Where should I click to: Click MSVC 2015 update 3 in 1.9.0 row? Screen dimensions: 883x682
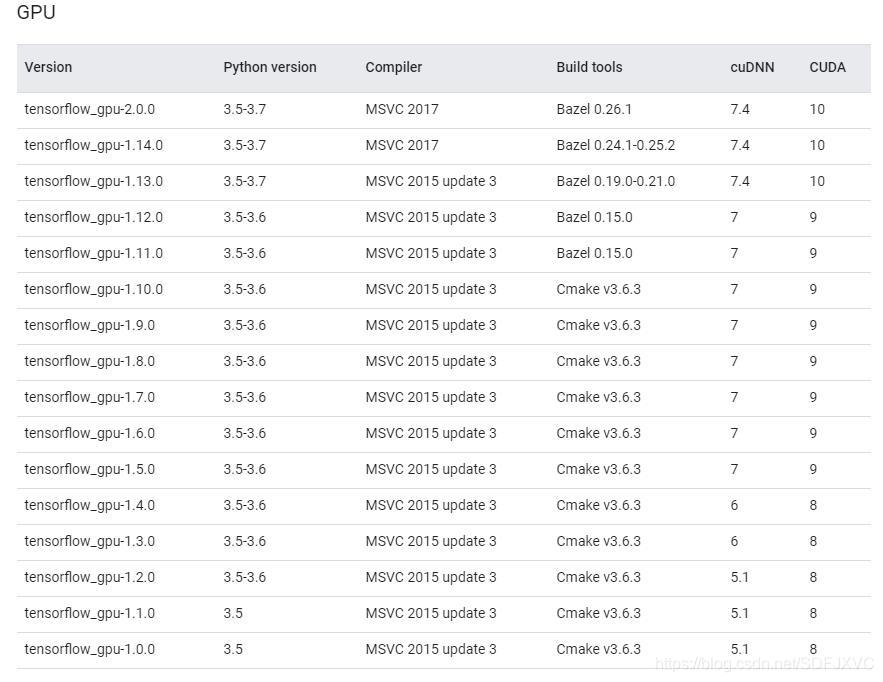point(431,326)
